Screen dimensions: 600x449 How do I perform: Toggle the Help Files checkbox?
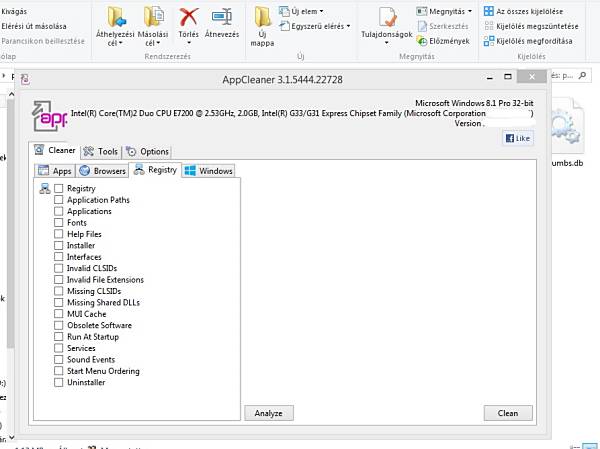click(59, 234)
